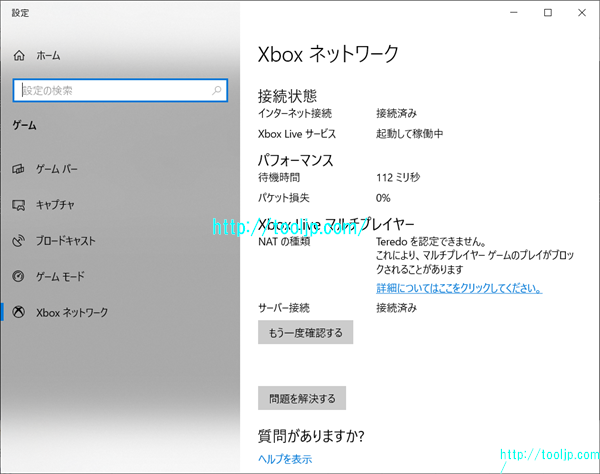The width and height of the screenshot is (600, 474).
Task: Click the Game Bar icon
Action: tap(18, 169)
